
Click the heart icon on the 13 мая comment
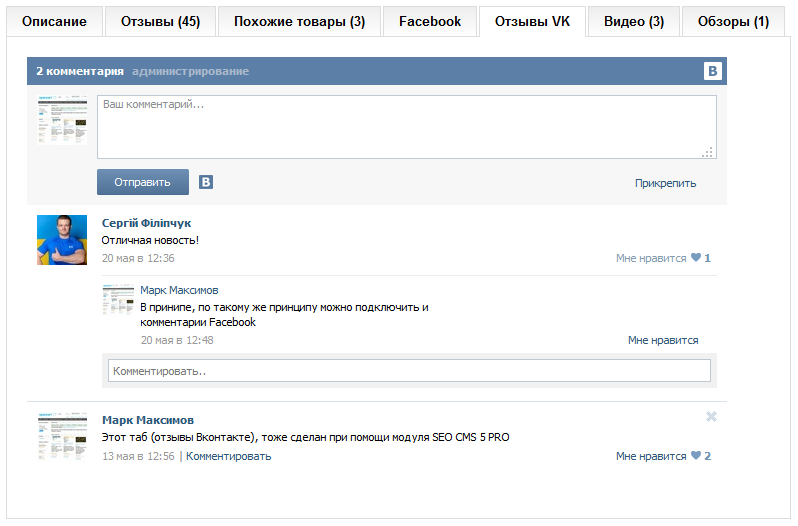(x=696, y=455)
